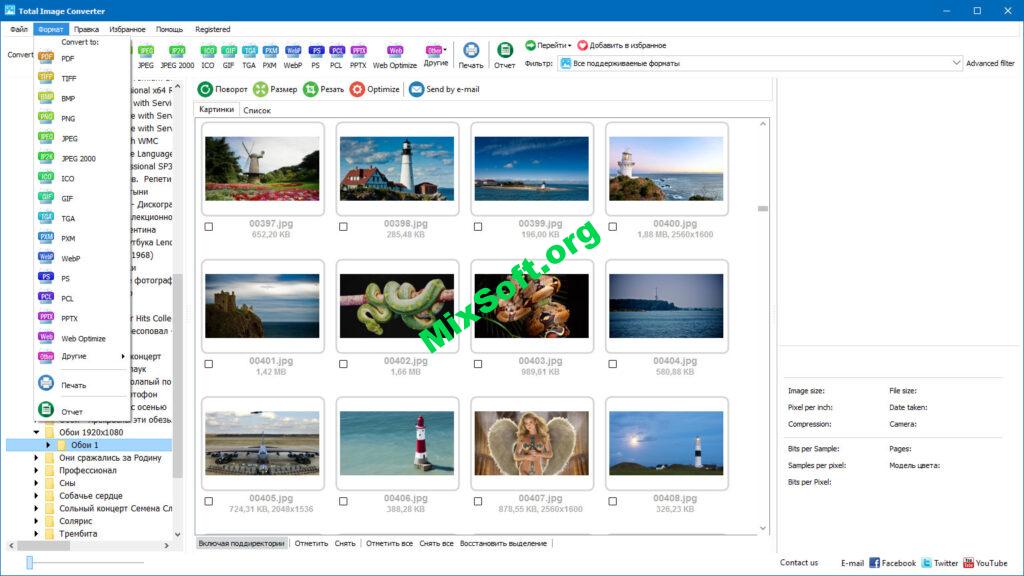Select Отчет in the Format menu
Screen dimensions: 1024x576
[x=82, y=411]
